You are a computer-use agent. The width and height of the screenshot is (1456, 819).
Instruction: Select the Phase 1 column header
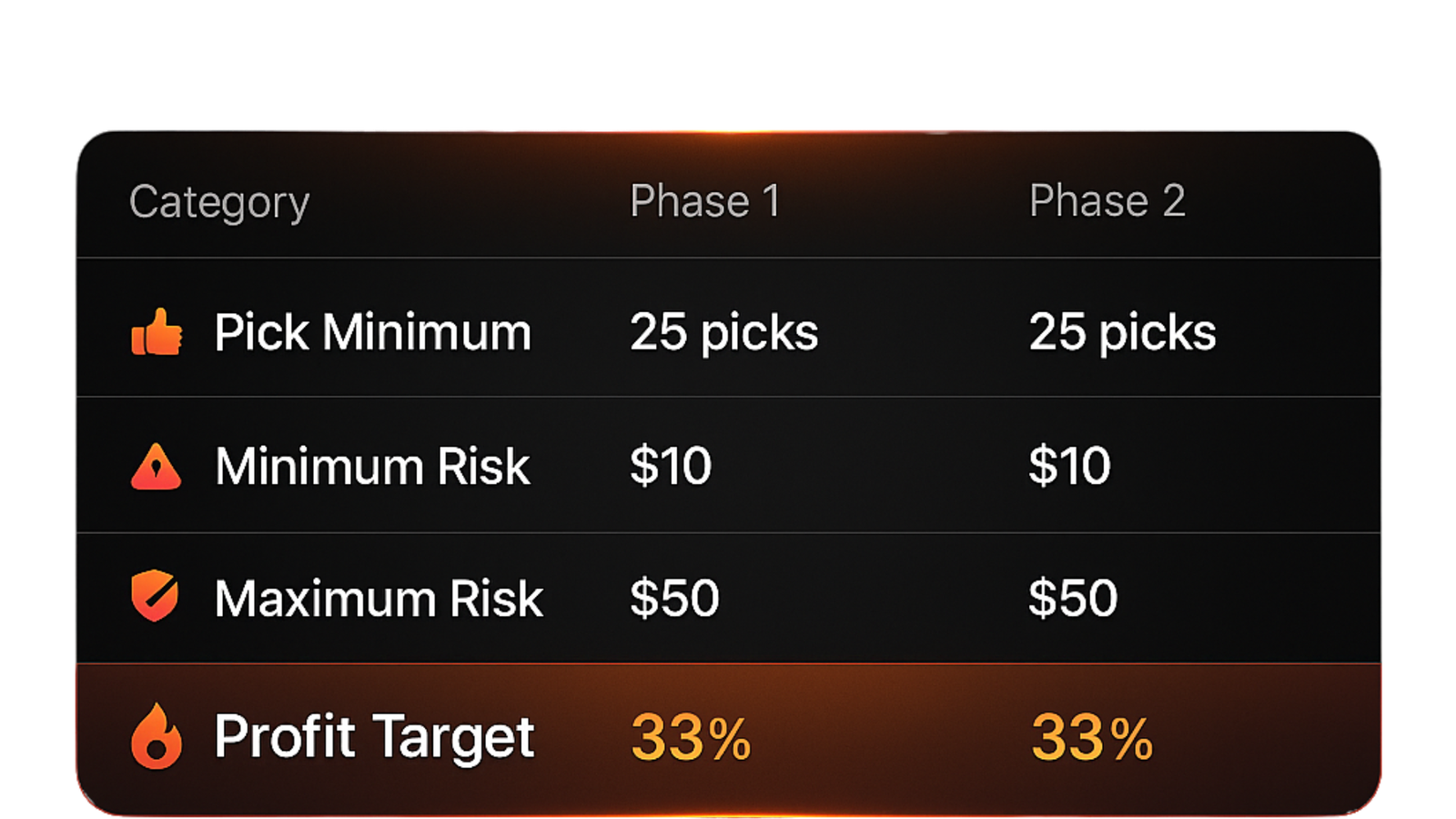[705, 201]
